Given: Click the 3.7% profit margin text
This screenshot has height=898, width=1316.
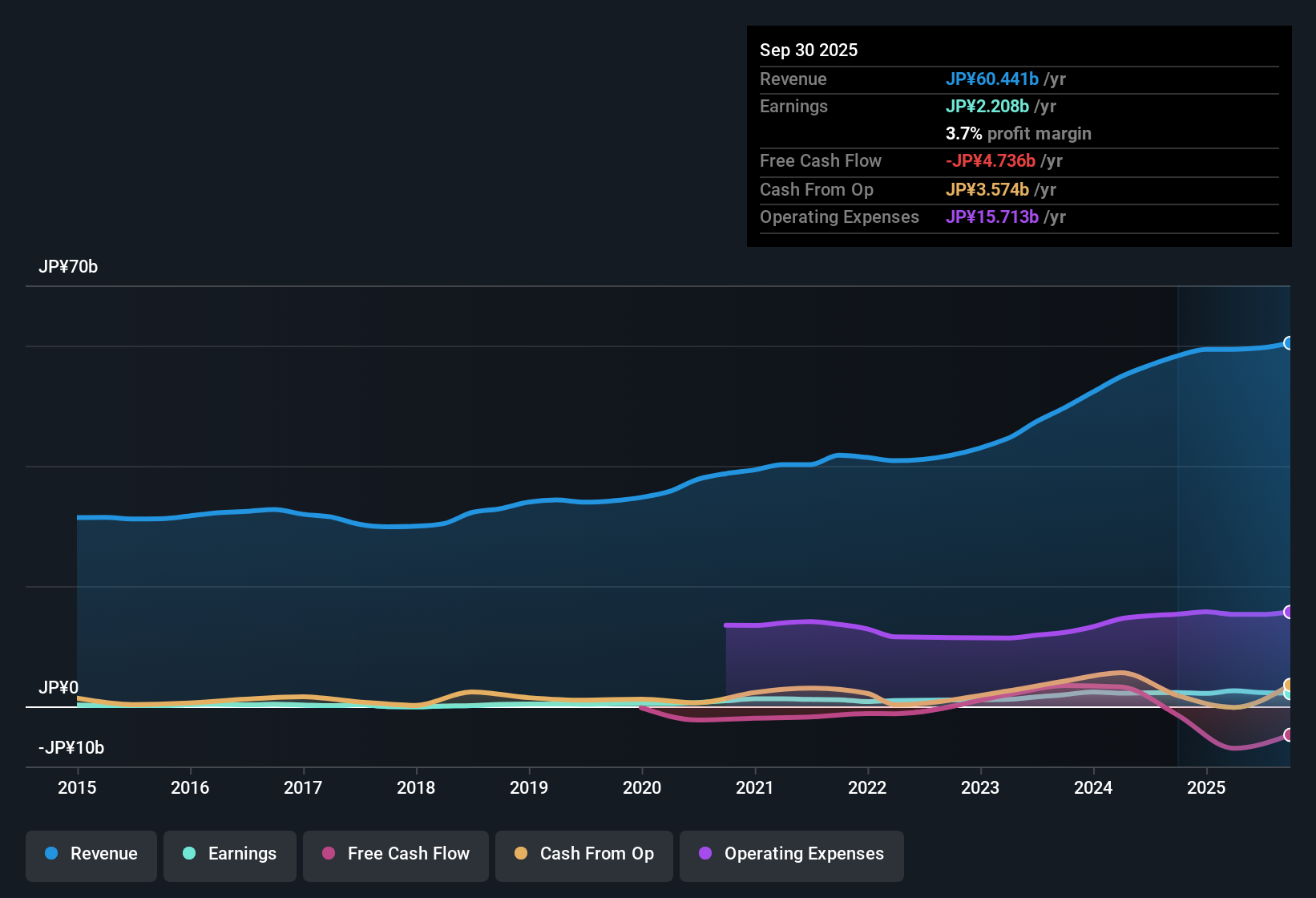Looking at the screenshot, I should coord(1018,134).
